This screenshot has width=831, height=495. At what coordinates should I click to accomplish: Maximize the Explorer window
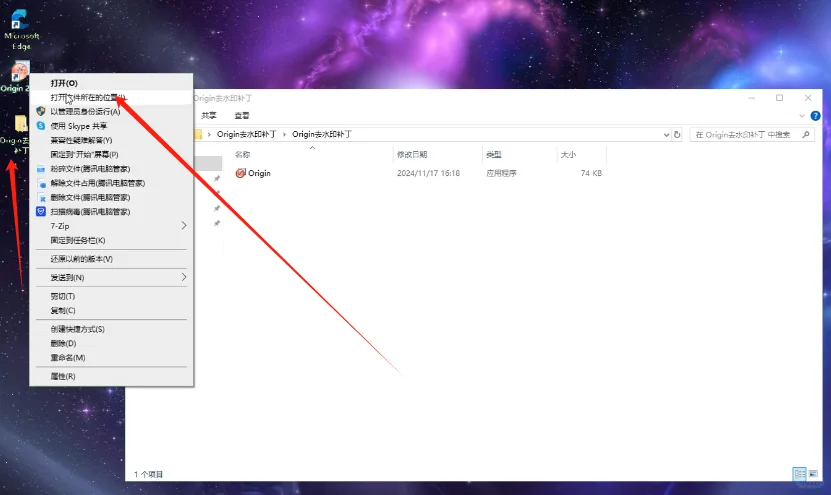780,98
